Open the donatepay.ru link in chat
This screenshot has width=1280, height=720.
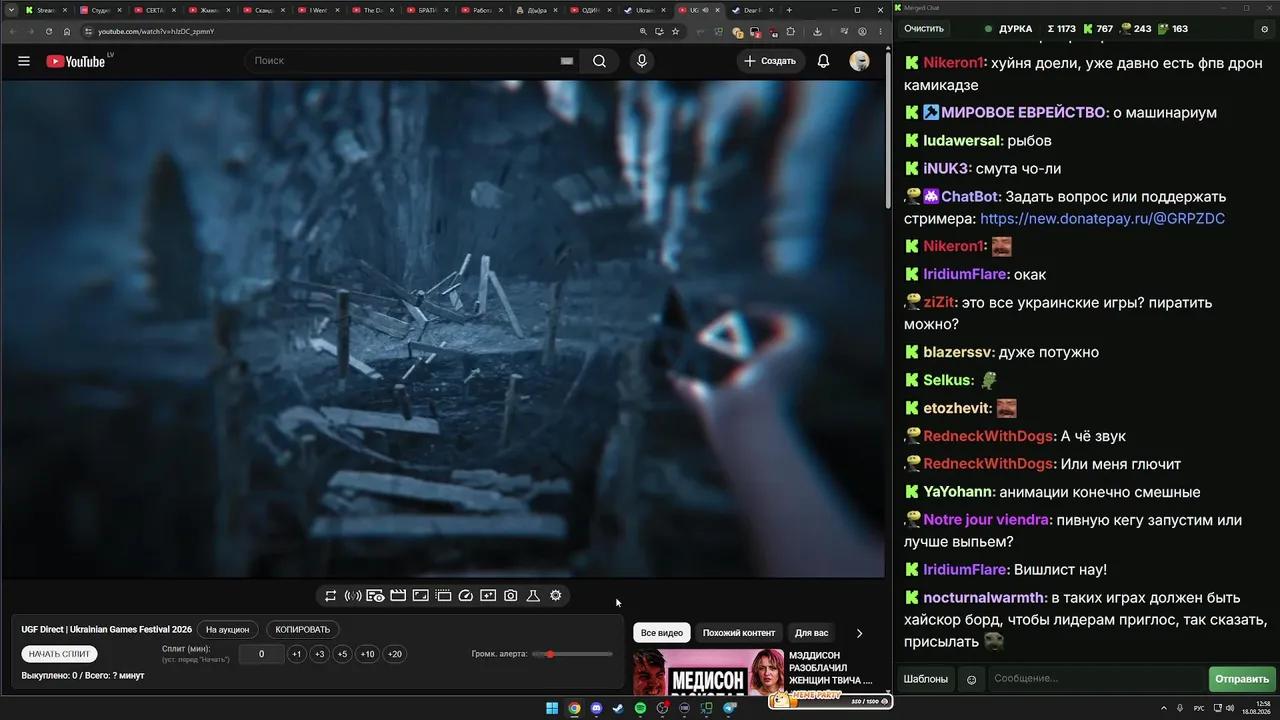(1102, 218)
